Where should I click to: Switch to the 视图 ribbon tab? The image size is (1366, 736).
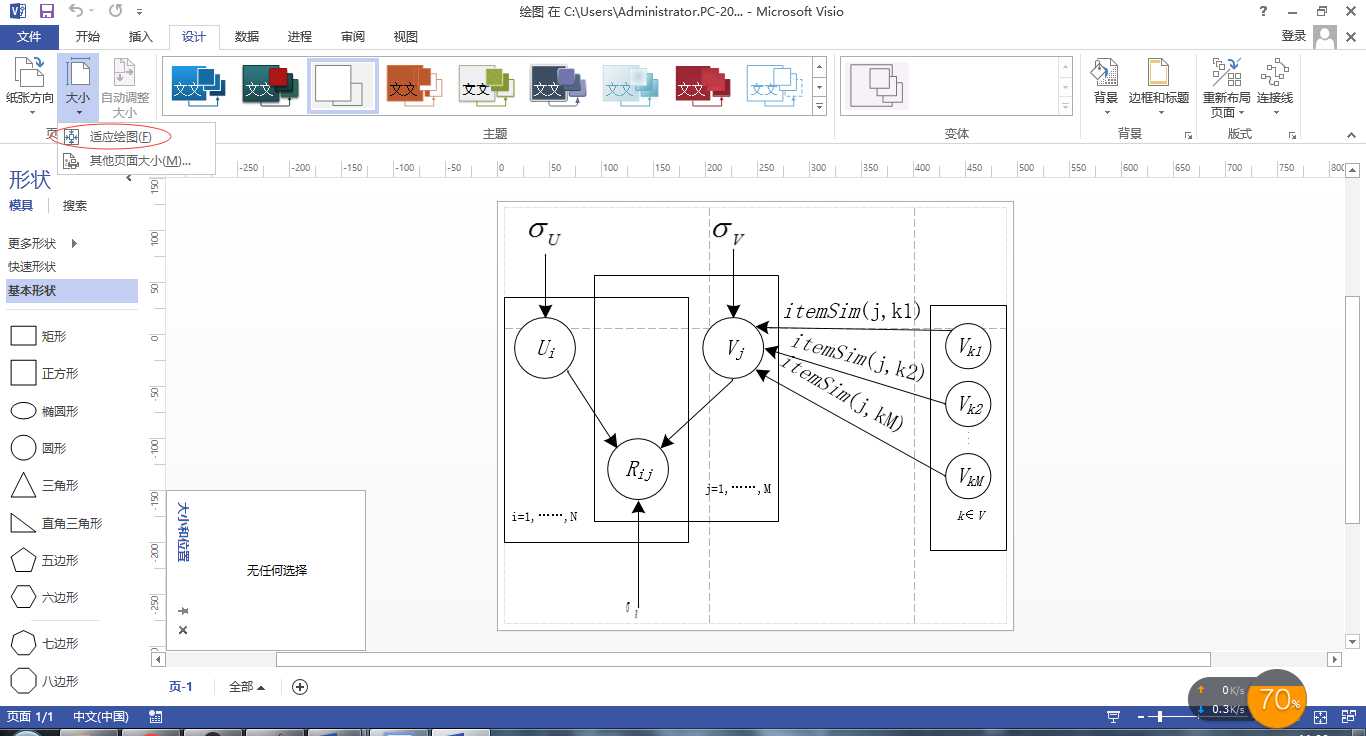(406, 37)
